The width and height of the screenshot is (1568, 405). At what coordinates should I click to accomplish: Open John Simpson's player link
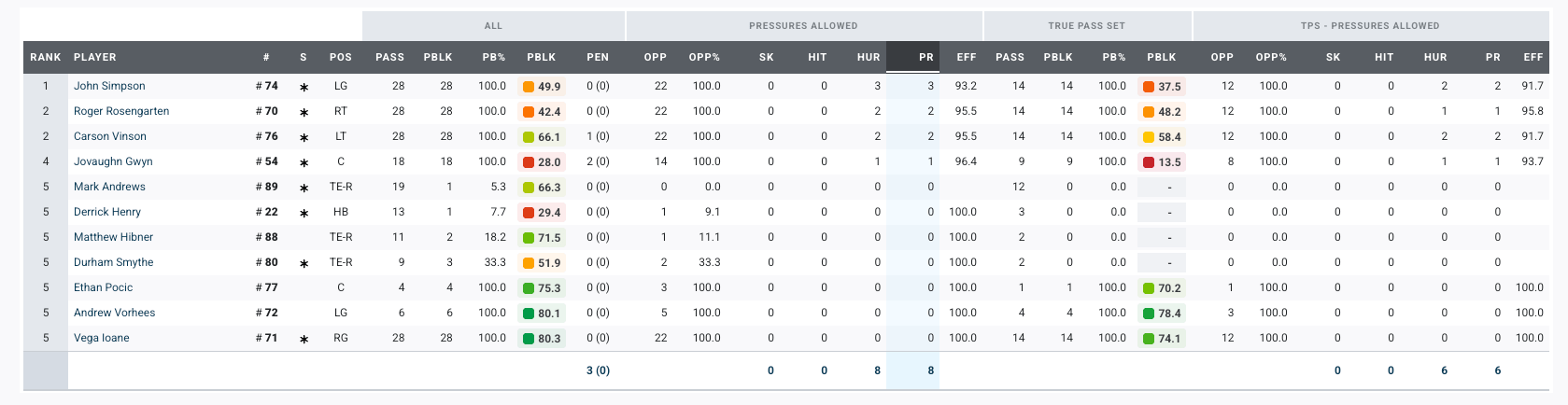point(109,86)
